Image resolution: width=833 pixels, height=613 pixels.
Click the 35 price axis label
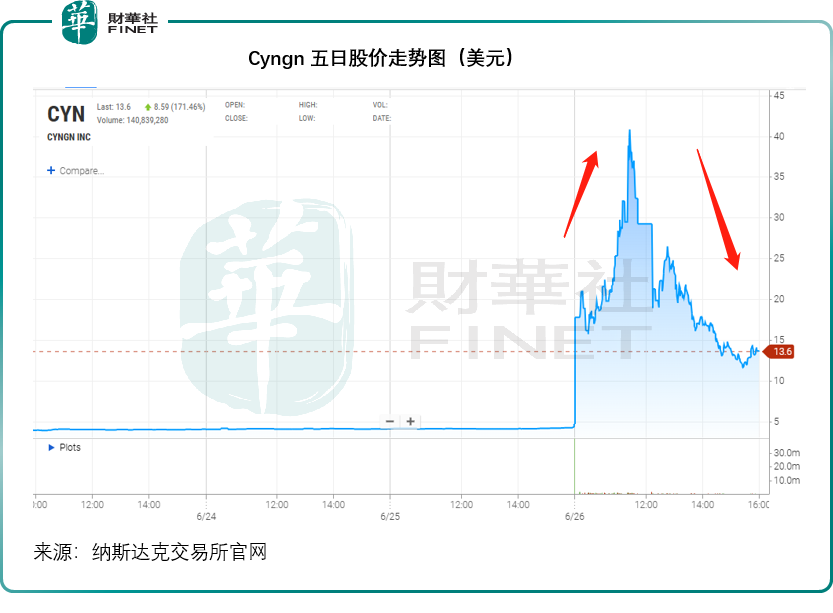coord(779,176)
